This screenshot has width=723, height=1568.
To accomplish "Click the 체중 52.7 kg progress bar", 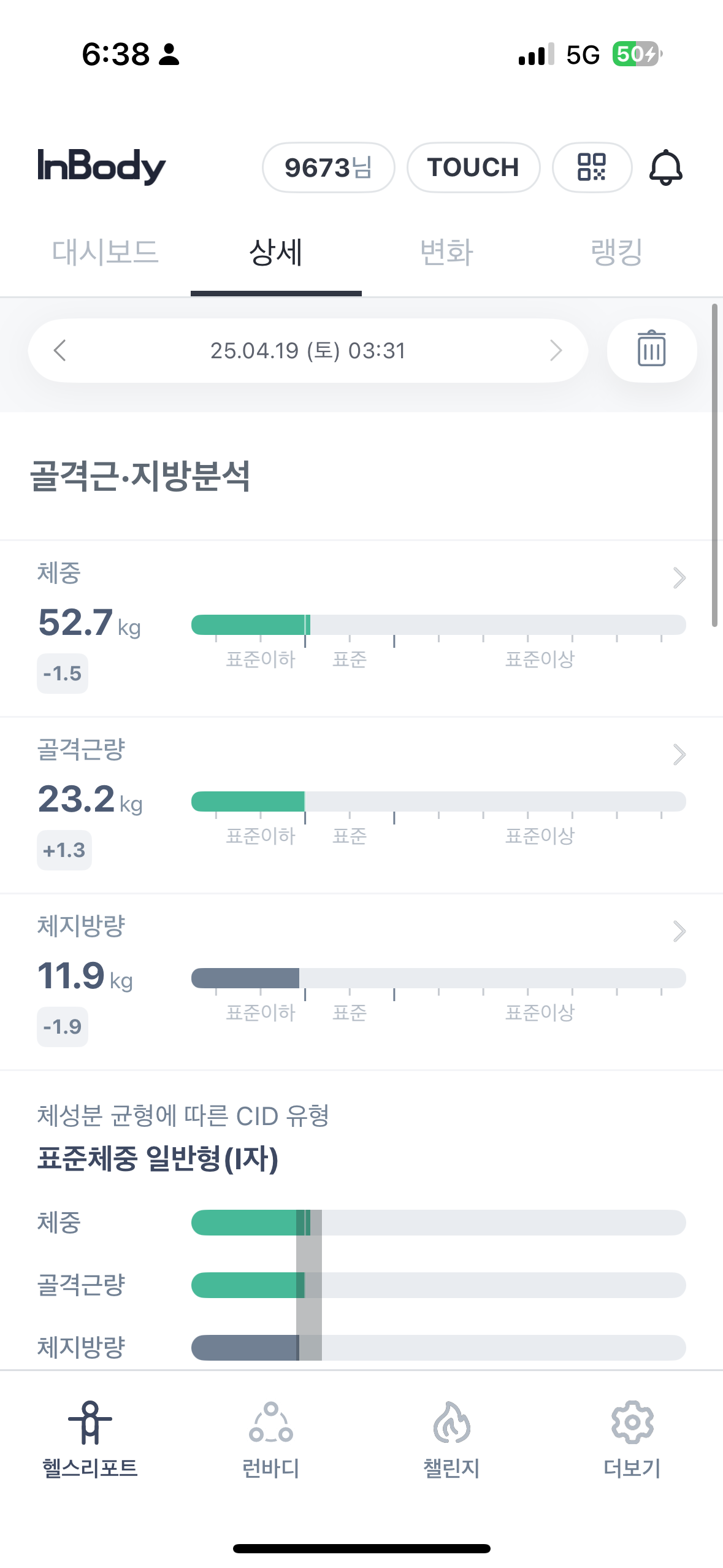I will click(438, 625).
